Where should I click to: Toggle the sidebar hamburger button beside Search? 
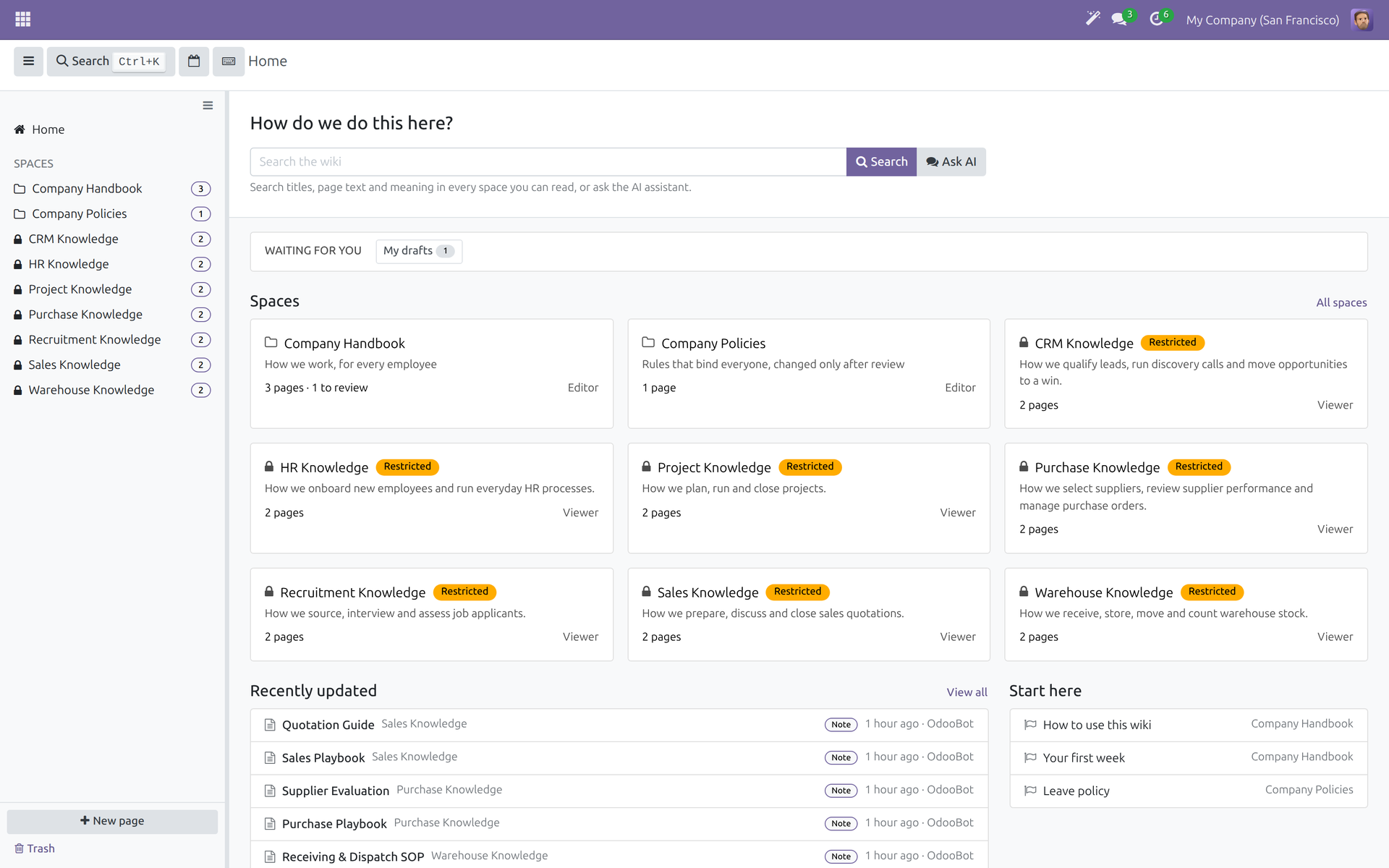28,61
